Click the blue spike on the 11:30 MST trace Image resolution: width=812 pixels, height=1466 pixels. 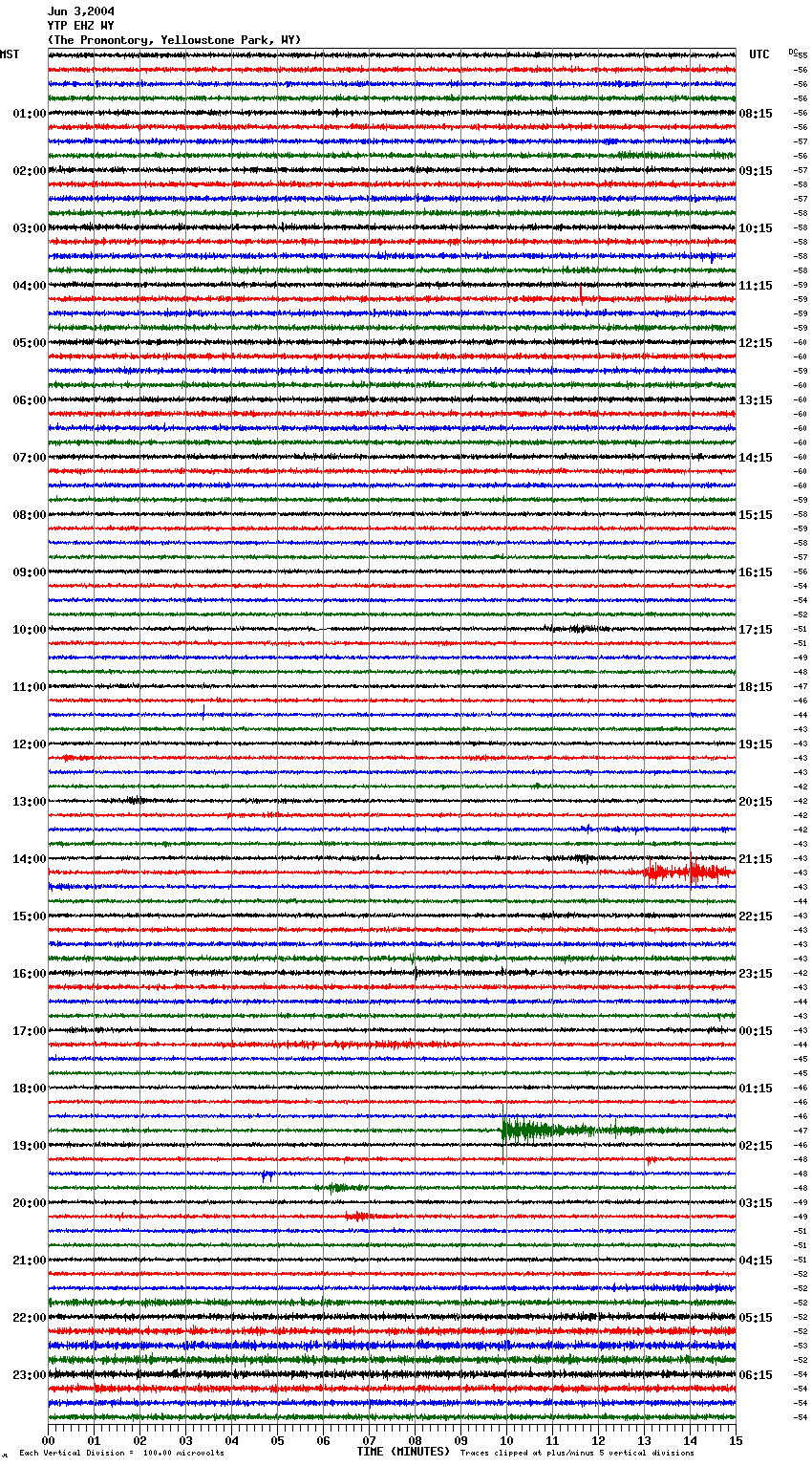click(203, 712)
